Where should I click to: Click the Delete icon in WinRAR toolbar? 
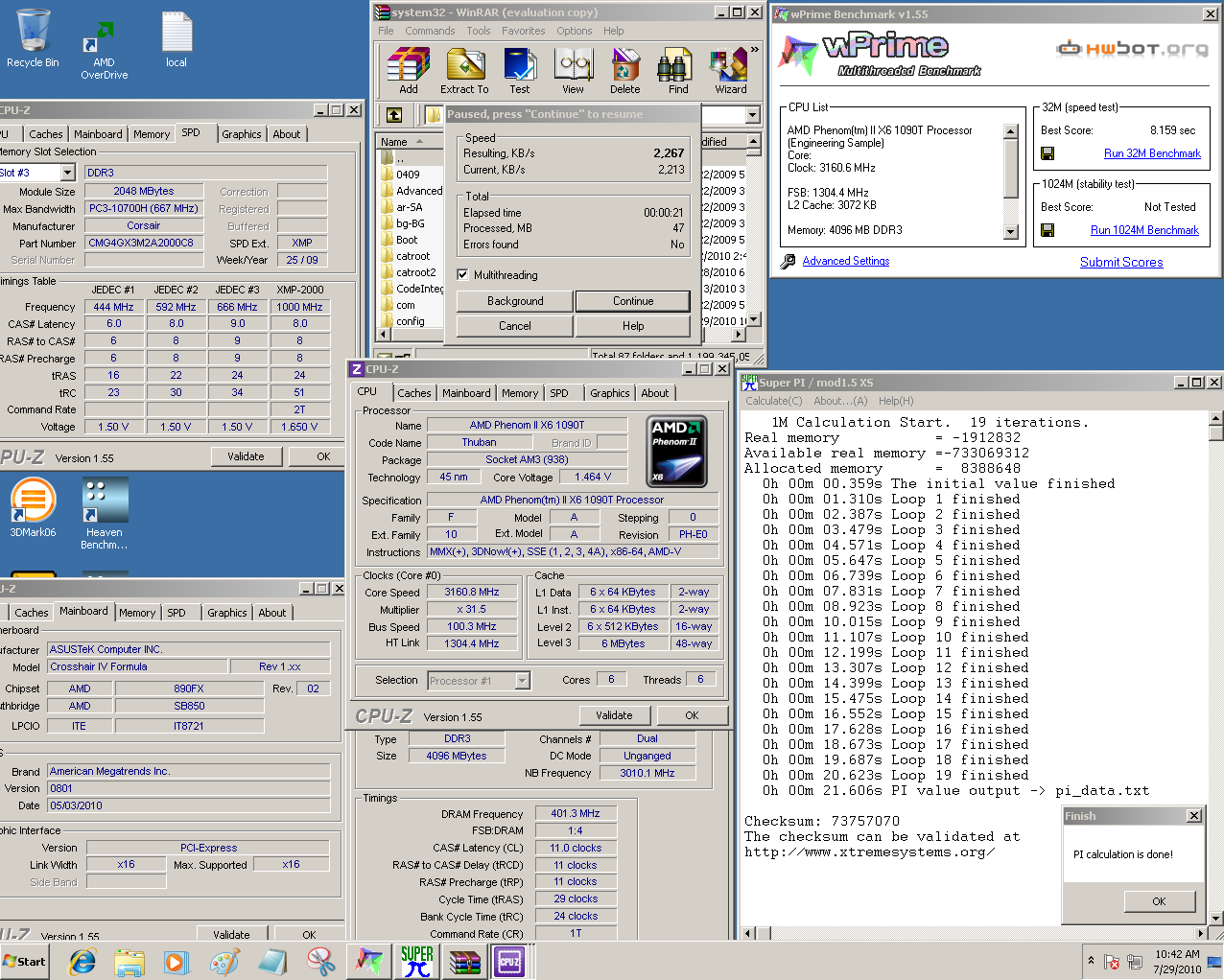(x=624, y=72)
